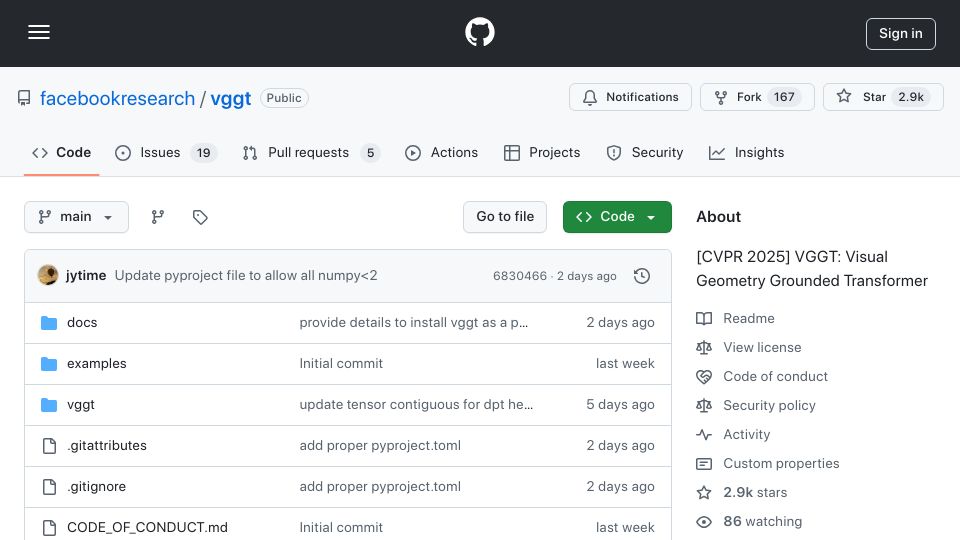Open the vggt repository link
Viewport: 960px width, 540px height.
(231, 98)
